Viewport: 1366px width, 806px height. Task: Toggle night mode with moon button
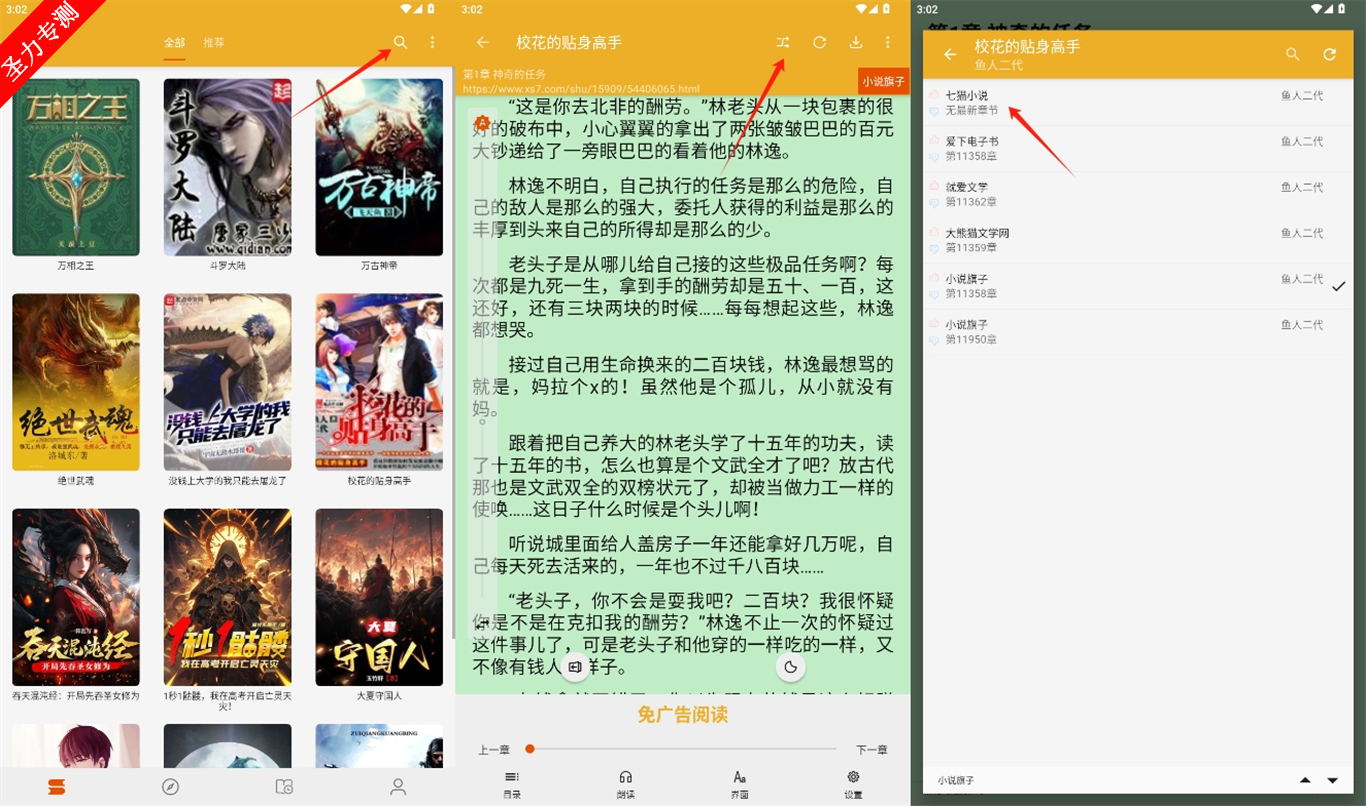[x=790, y=666]
